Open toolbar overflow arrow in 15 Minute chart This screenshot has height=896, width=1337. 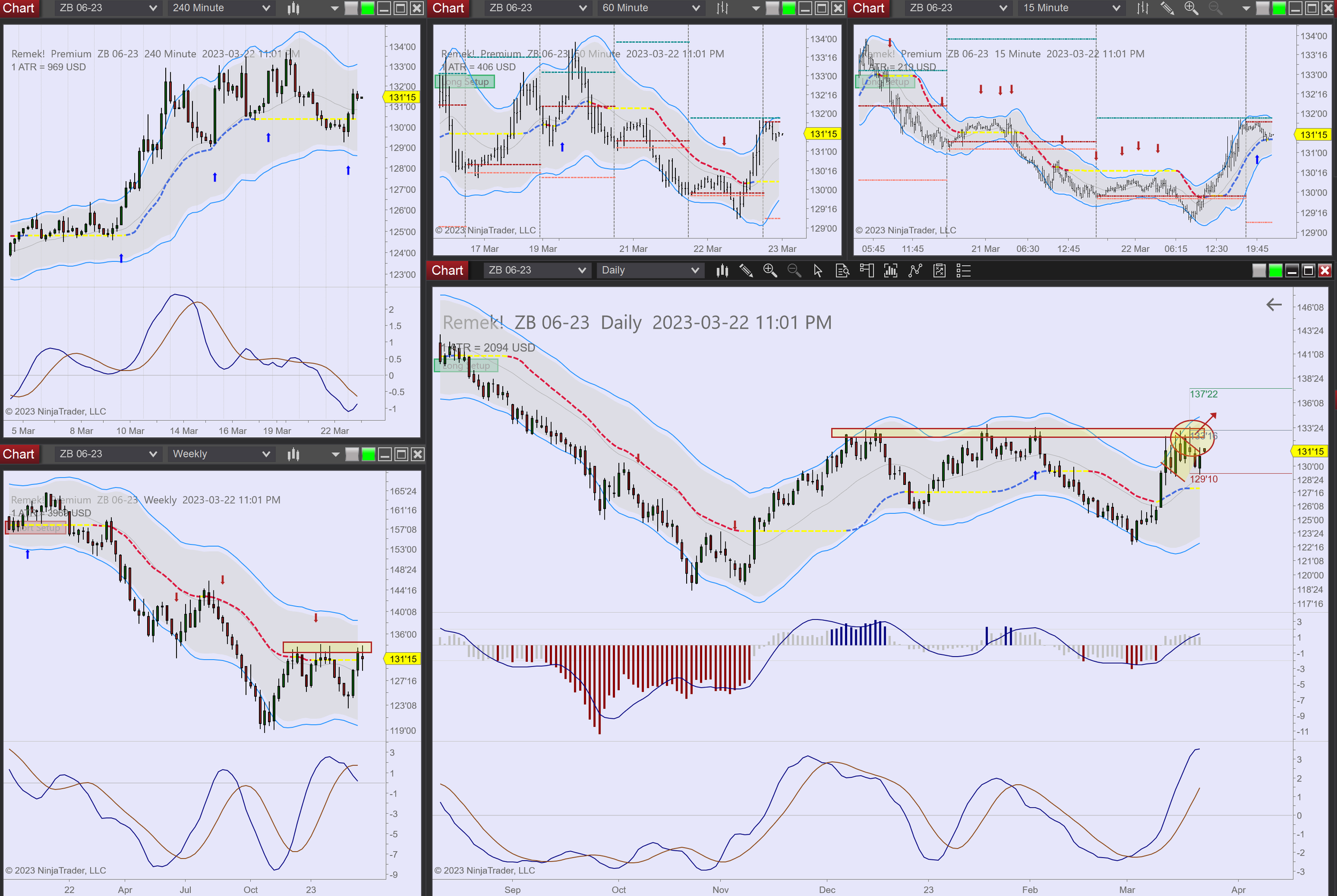tap(1246, 8)
